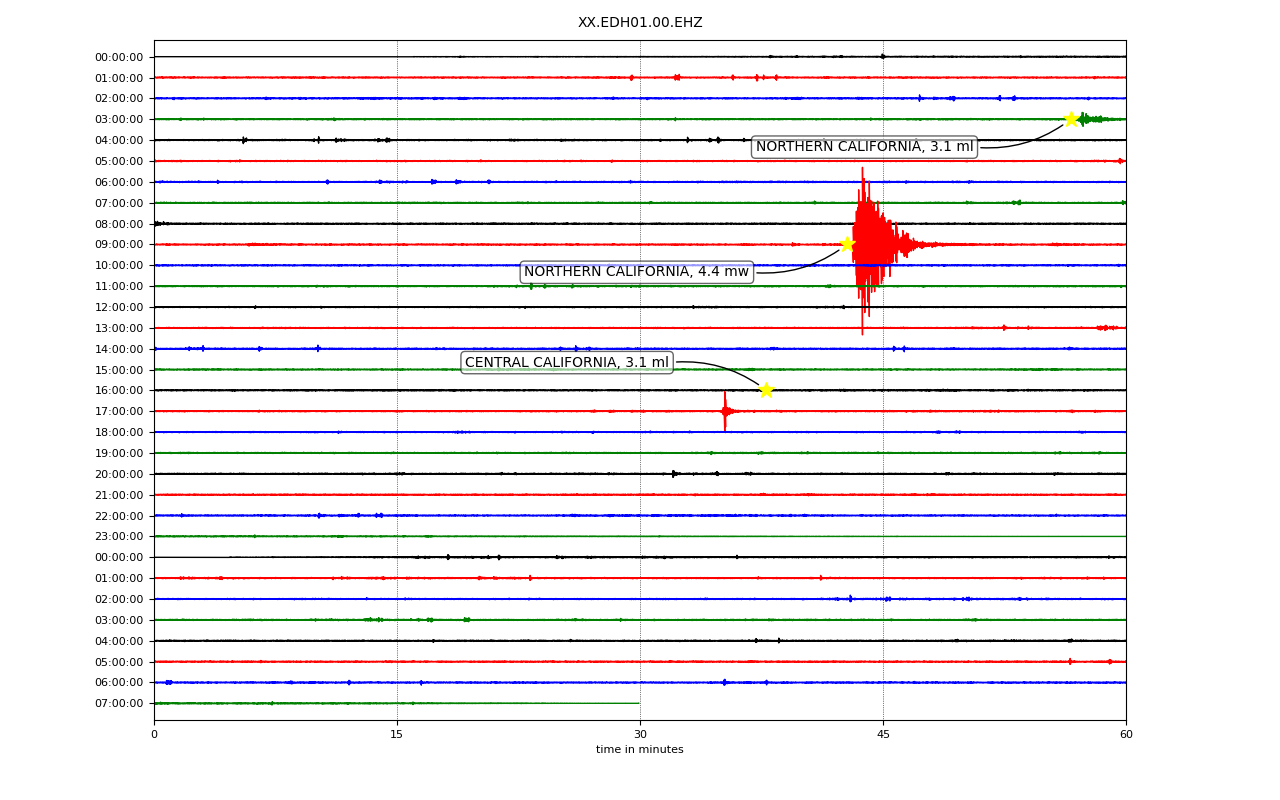The width and height of the screenshot is (1280, 800).
Task: Click the 15 tick label on the time axis
Action: click(x=397, y=735)
